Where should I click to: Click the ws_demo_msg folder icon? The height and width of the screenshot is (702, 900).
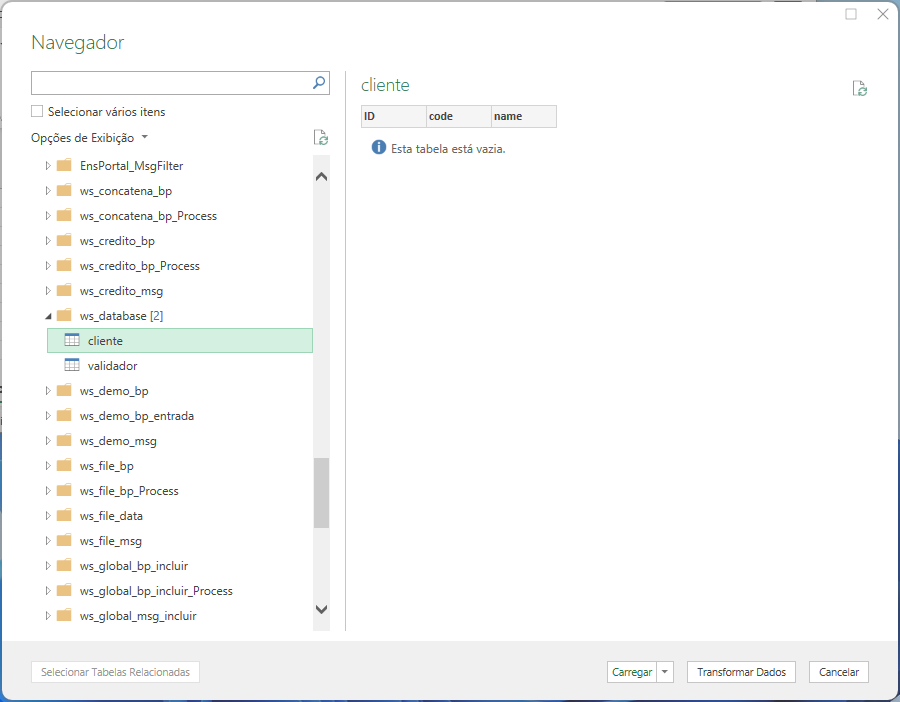click(x=64, y=441)
